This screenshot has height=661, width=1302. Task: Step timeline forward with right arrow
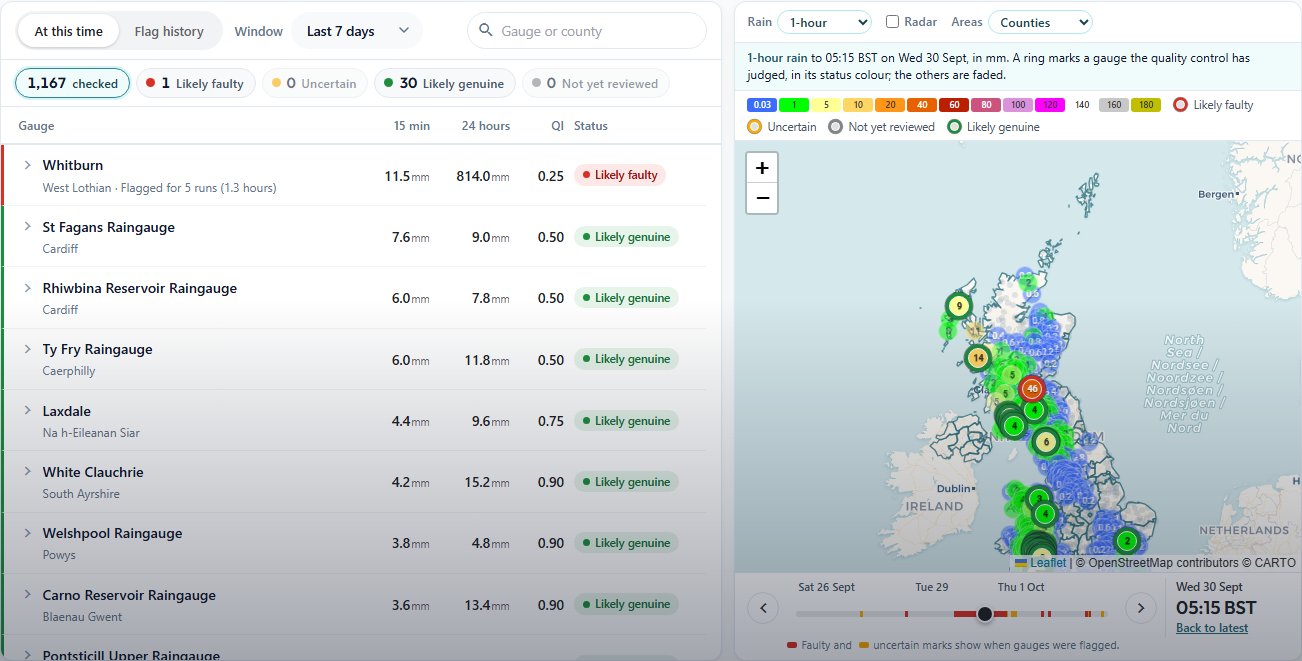[1140, 607]
